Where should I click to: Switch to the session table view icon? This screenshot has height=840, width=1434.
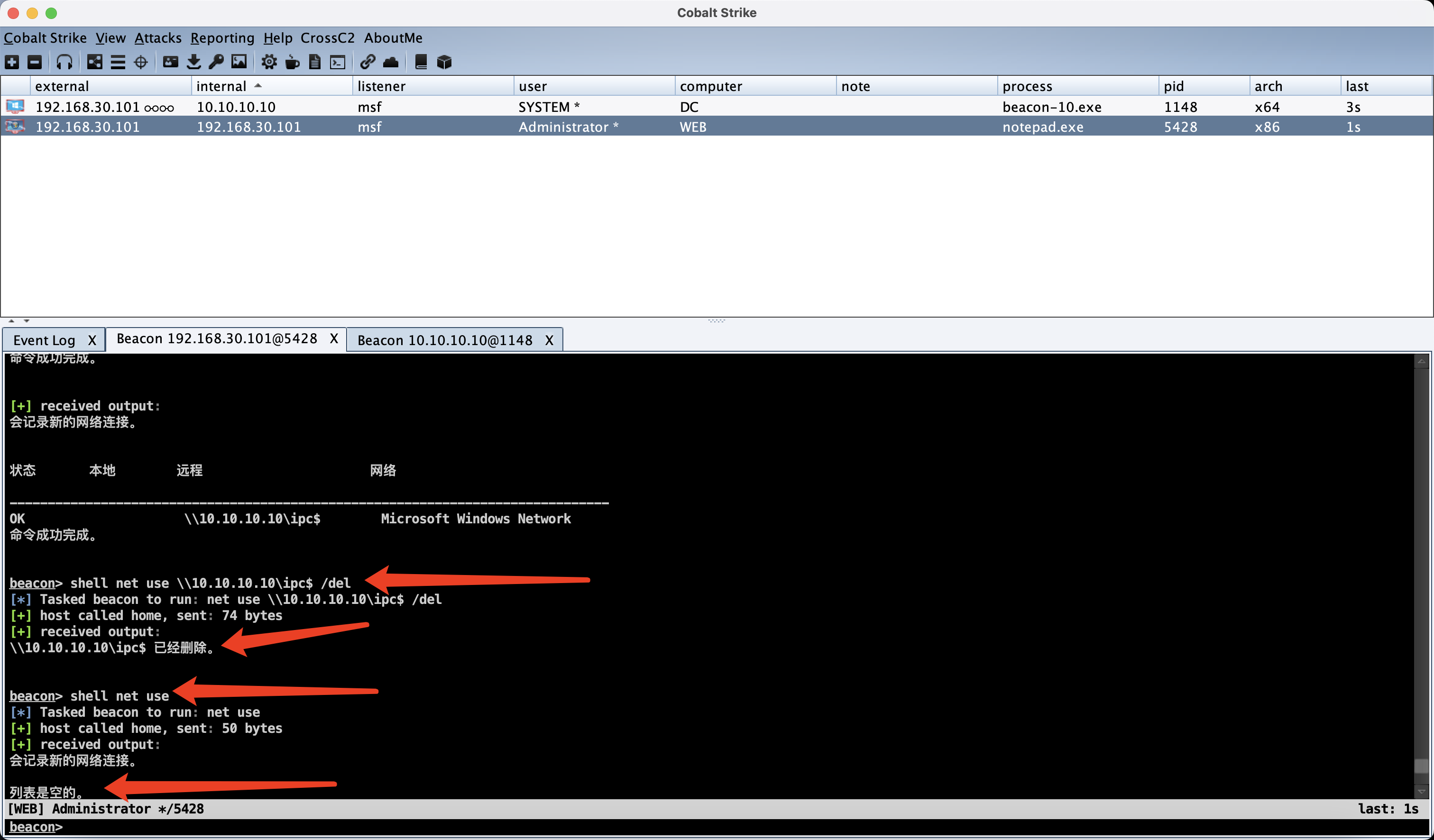tap(118, 62)
